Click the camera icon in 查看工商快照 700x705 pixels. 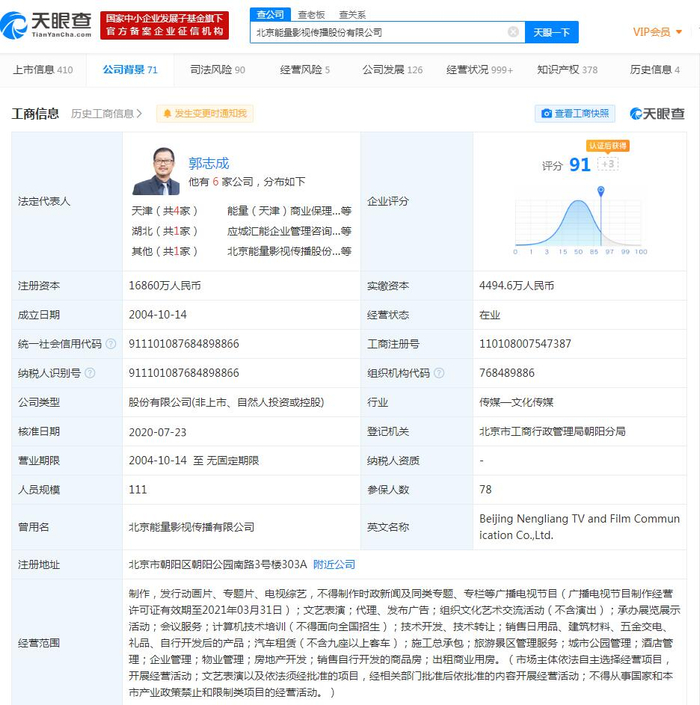coord(546,114)
